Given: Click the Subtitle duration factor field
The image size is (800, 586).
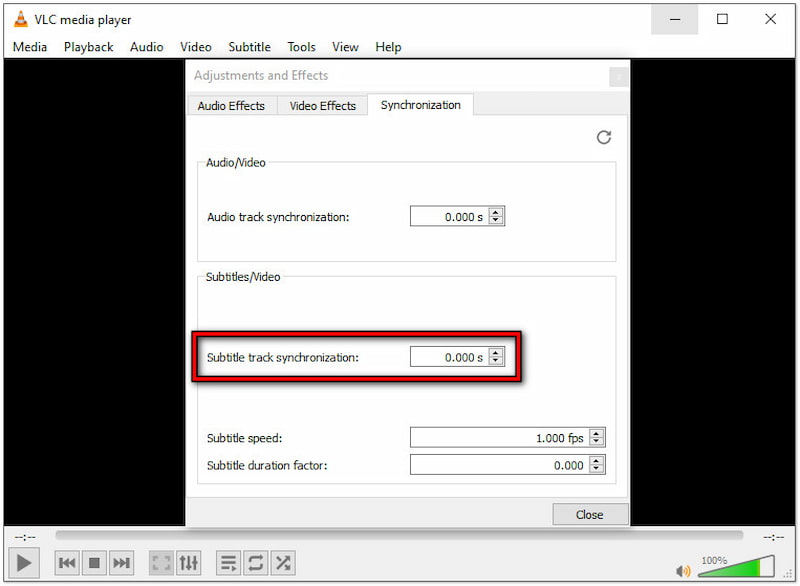Looking at the screenshot, I should [x=498, y=465].
